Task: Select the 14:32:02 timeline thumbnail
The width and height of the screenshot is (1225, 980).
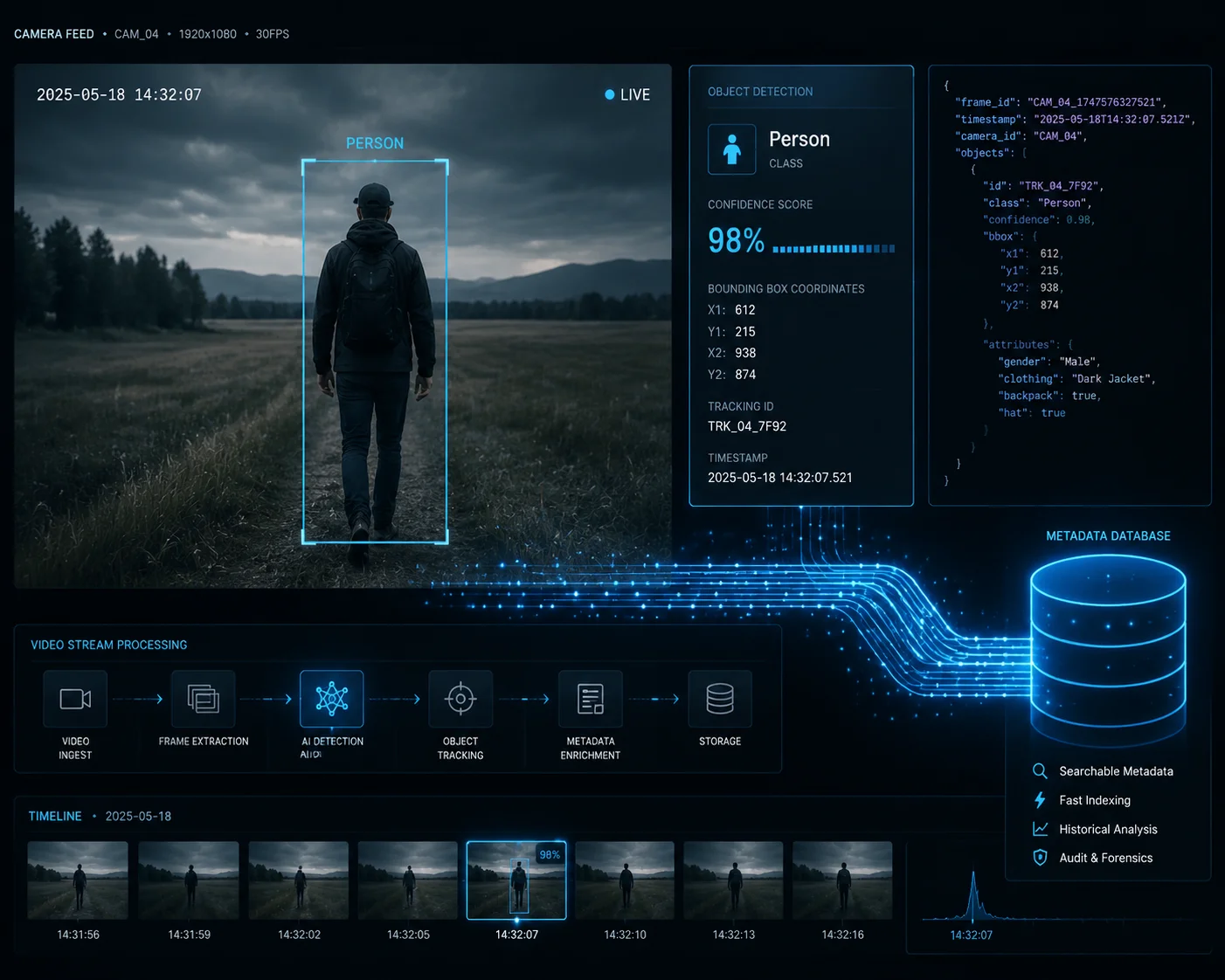Action: pos(299,880)
